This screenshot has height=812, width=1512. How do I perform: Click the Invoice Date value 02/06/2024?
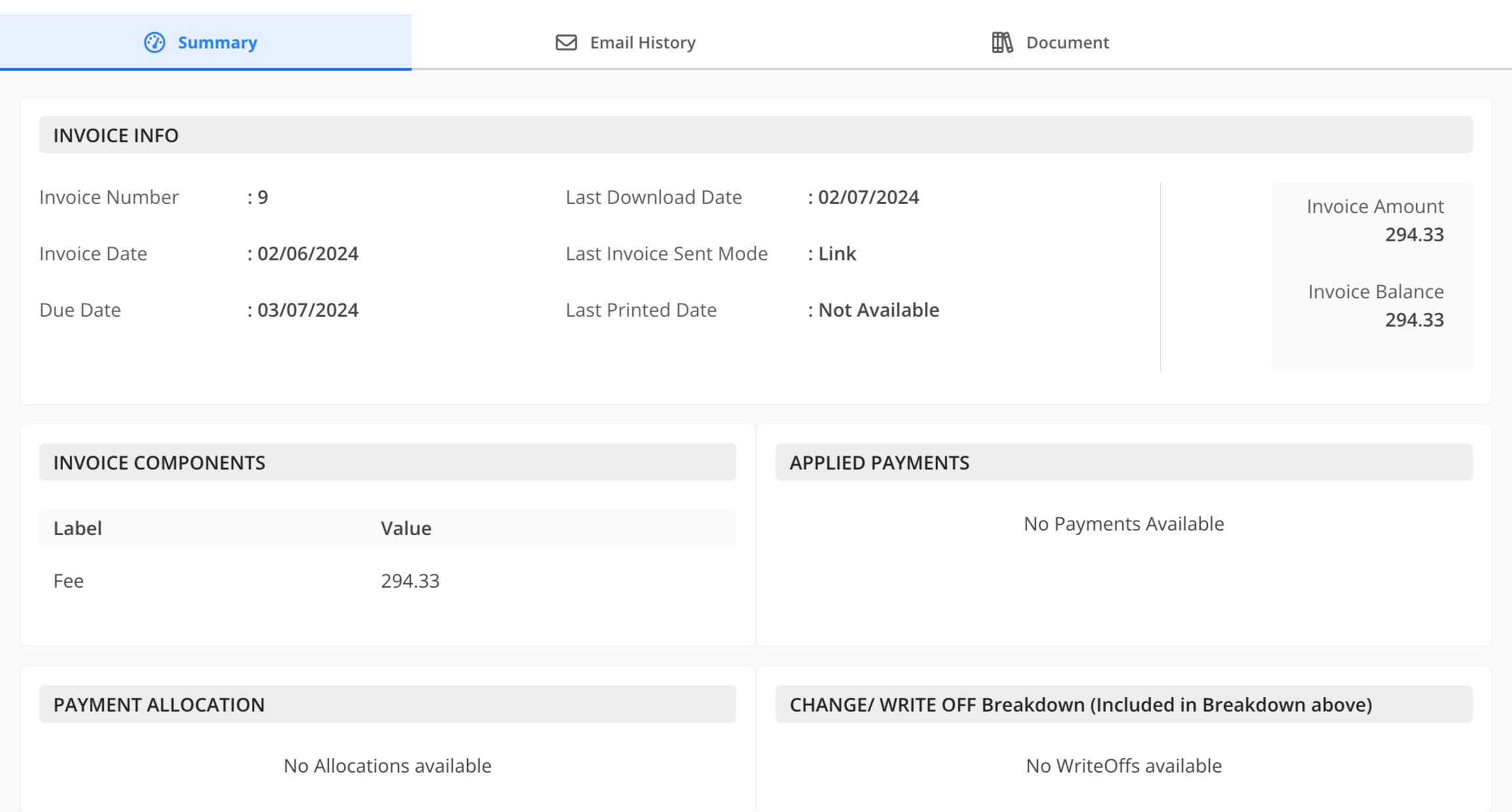click(x=308, y=254)
